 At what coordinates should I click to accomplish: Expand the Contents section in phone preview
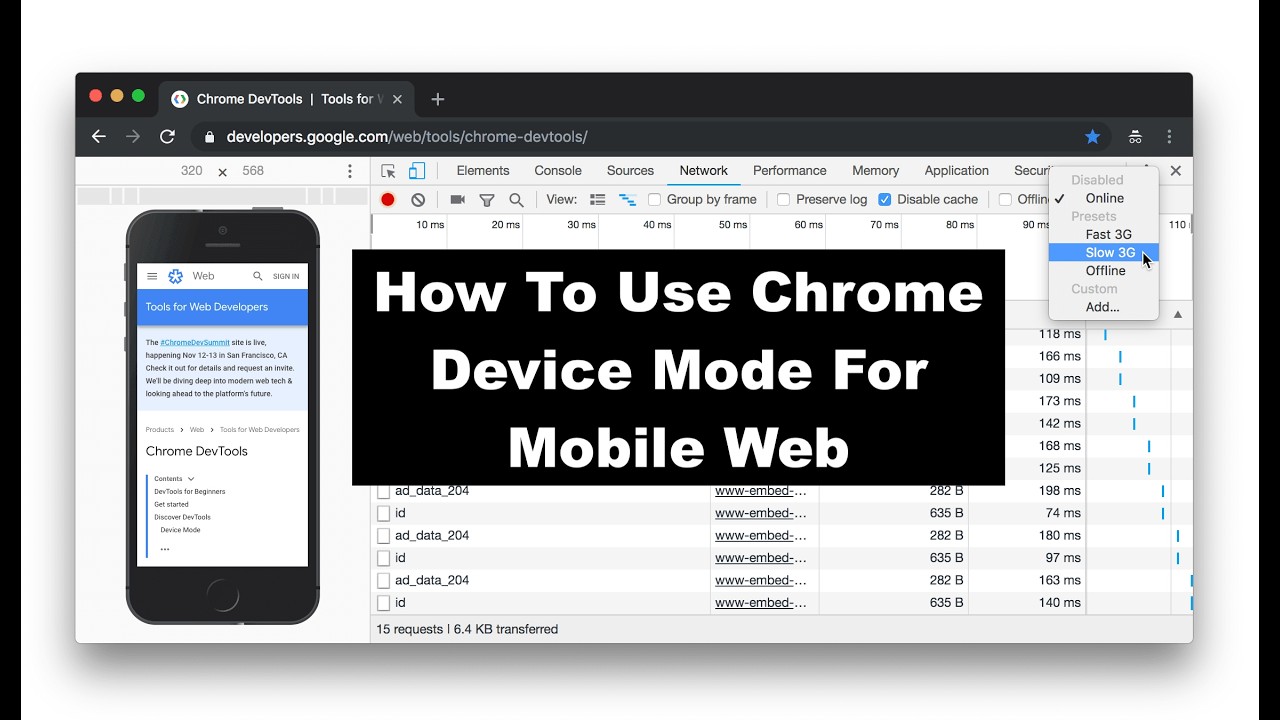[172, 479]
